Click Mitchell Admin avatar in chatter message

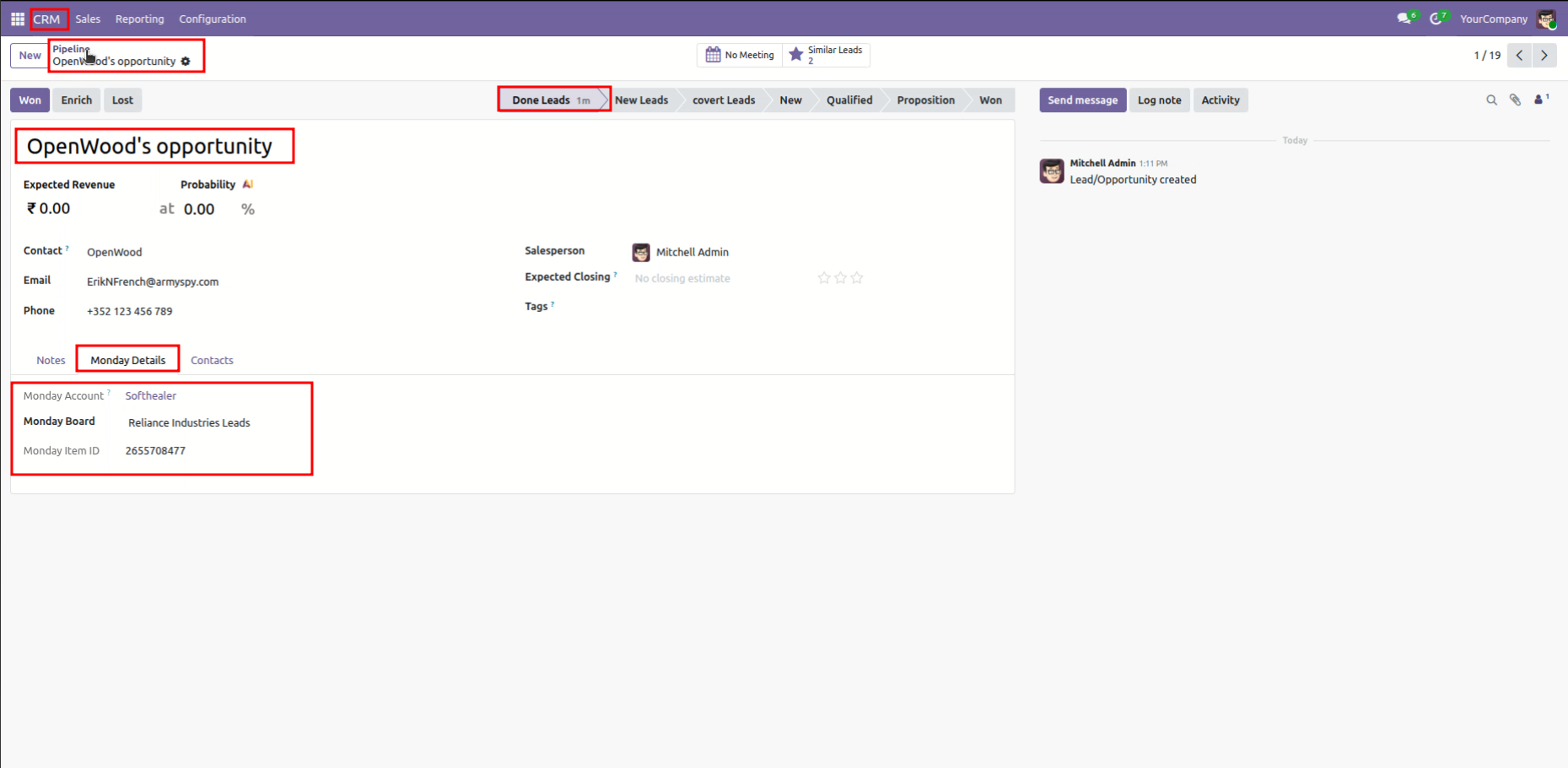coord(1052,171)
